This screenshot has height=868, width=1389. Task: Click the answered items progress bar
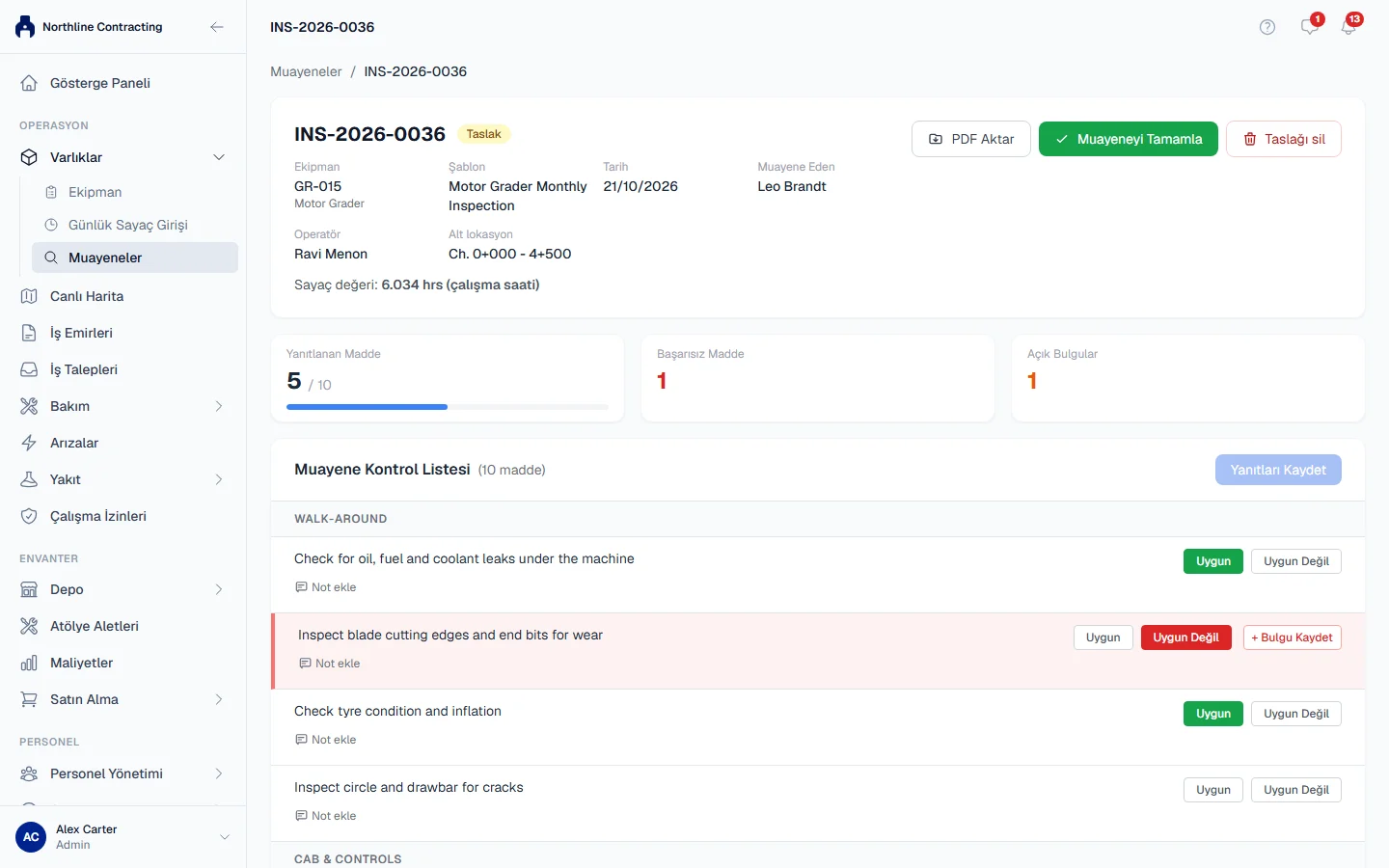(448, 407)
